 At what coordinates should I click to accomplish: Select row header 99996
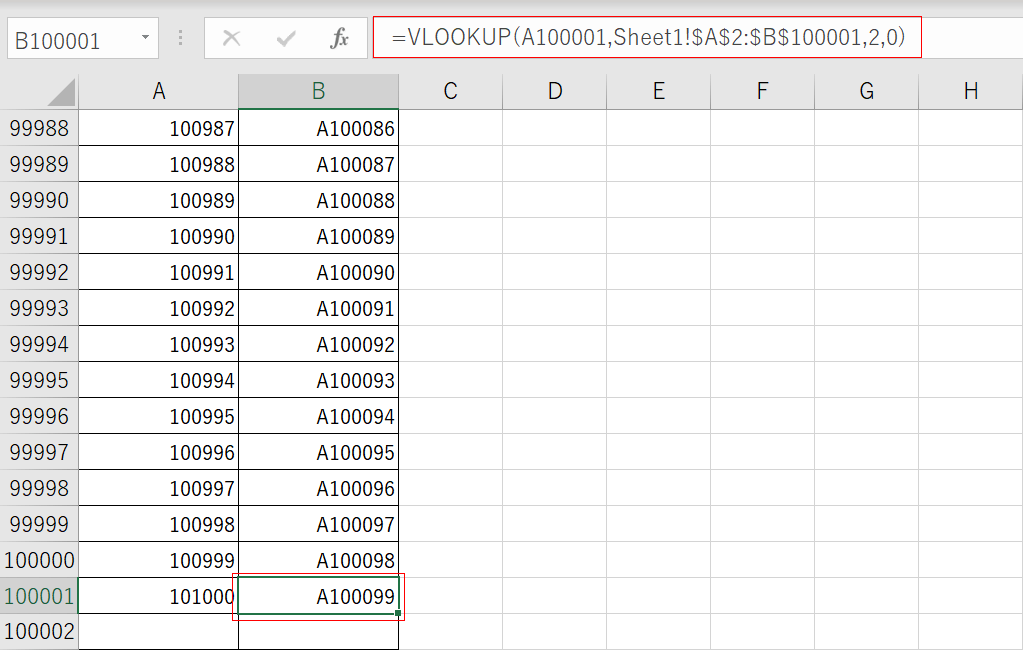pos(39,416)
